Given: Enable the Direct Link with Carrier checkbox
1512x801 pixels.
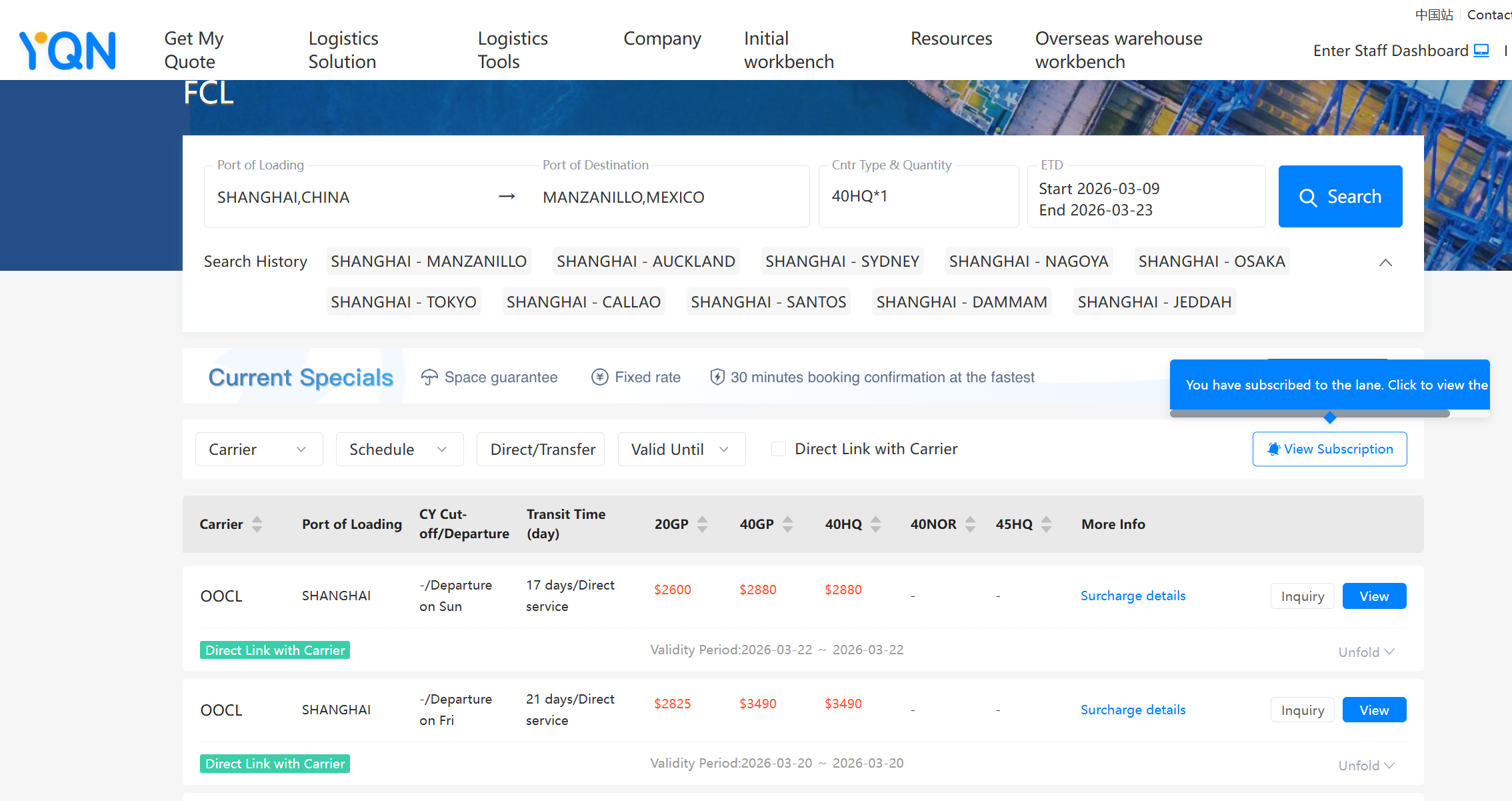Looking at the screenshot, I should pos(778,449).
